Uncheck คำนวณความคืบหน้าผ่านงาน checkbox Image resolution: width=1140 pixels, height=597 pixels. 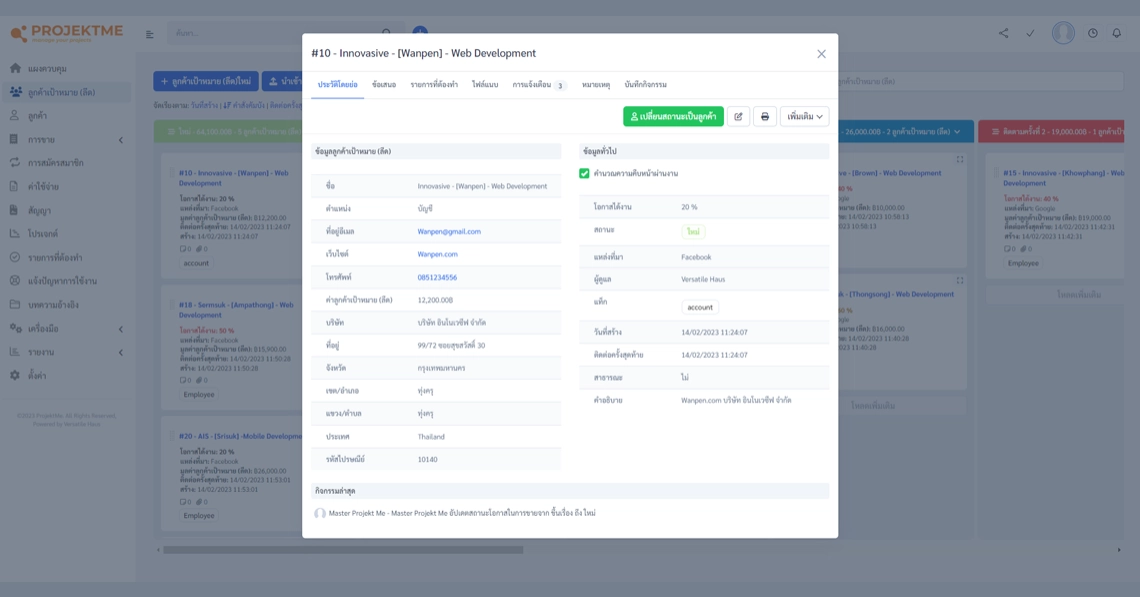click(x=585, y=174)
